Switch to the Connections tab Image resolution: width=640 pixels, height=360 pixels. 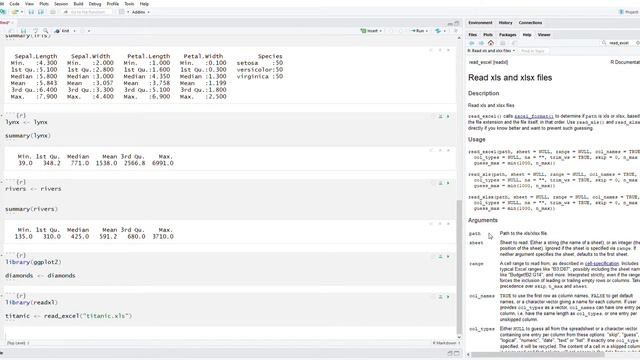pos(531,23)
